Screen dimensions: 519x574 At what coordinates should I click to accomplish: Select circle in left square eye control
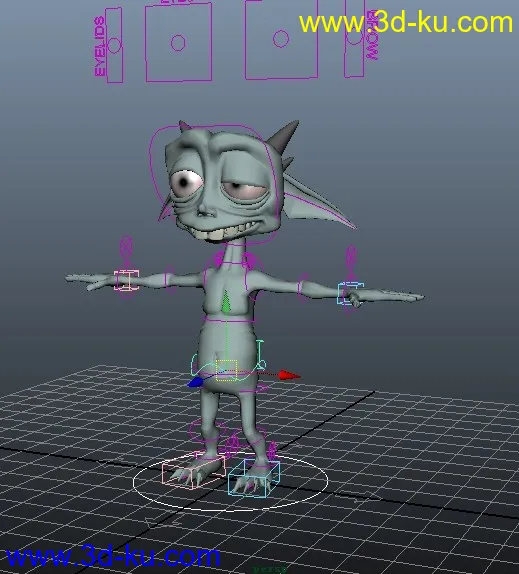click(x=178, y=43)
